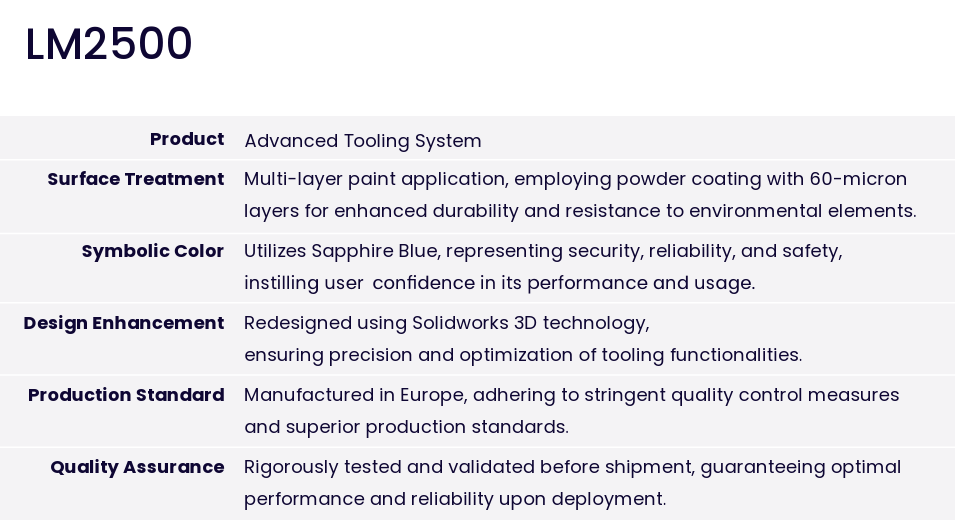Select the Design Enhancement label
955x520 pixels.
pyautogui.click(x=124, y=323)
